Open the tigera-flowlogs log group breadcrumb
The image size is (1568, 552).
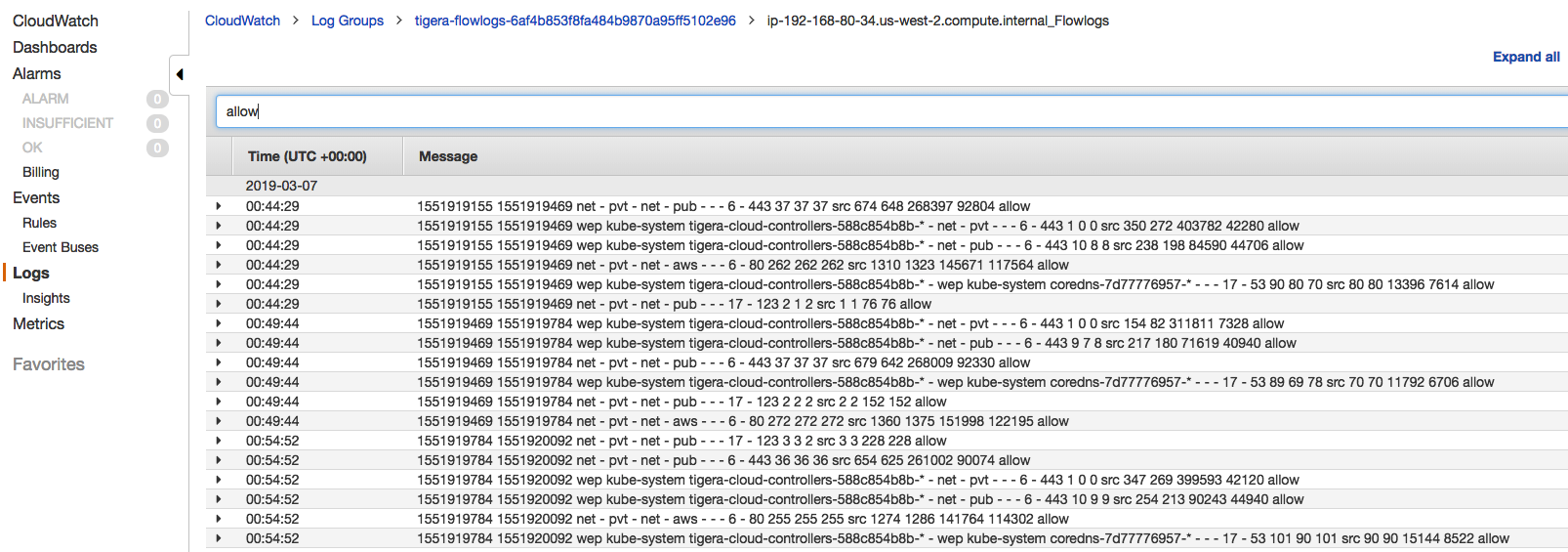point(574,21)
